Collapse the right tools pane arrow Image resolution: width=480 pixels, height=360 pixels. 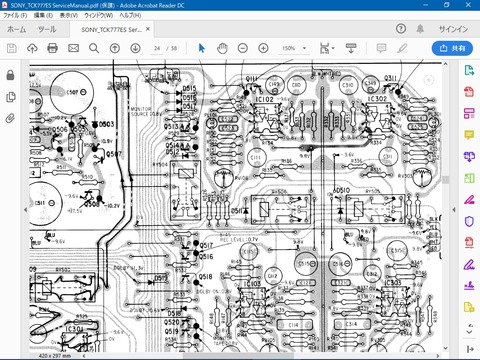click(x=454, y=210)
